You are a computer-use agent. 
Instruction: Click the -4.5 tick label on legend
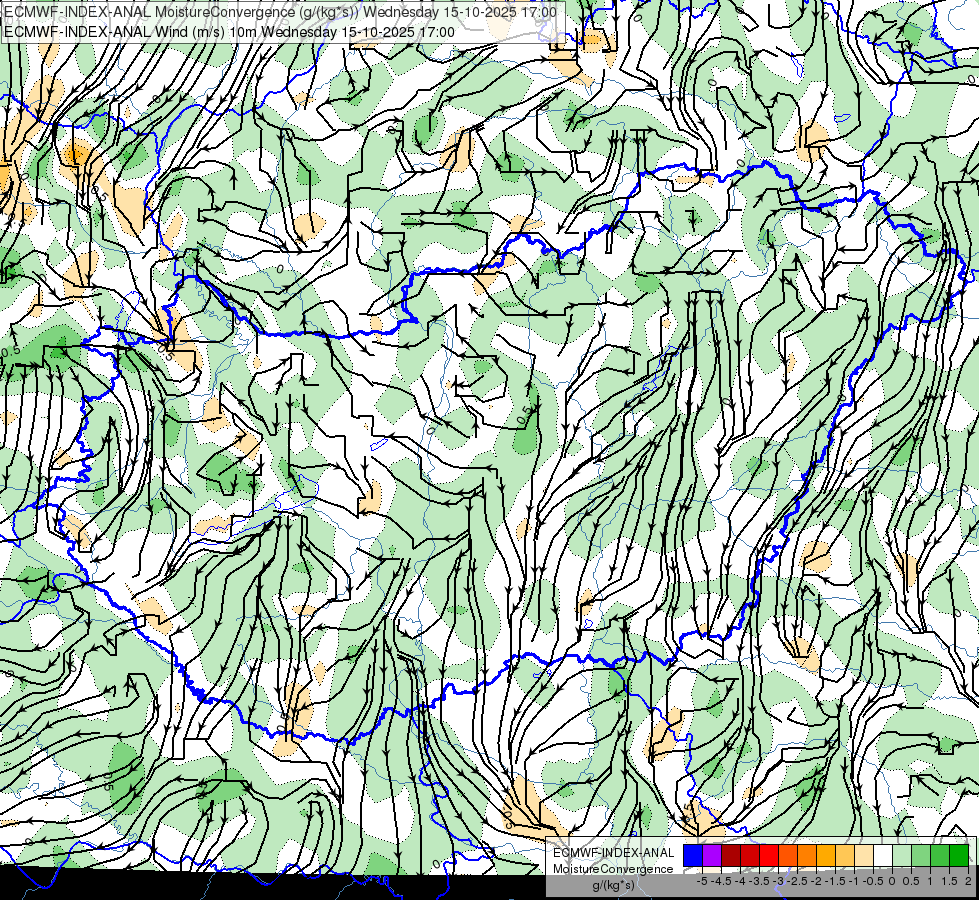click(x=721, y=881)
